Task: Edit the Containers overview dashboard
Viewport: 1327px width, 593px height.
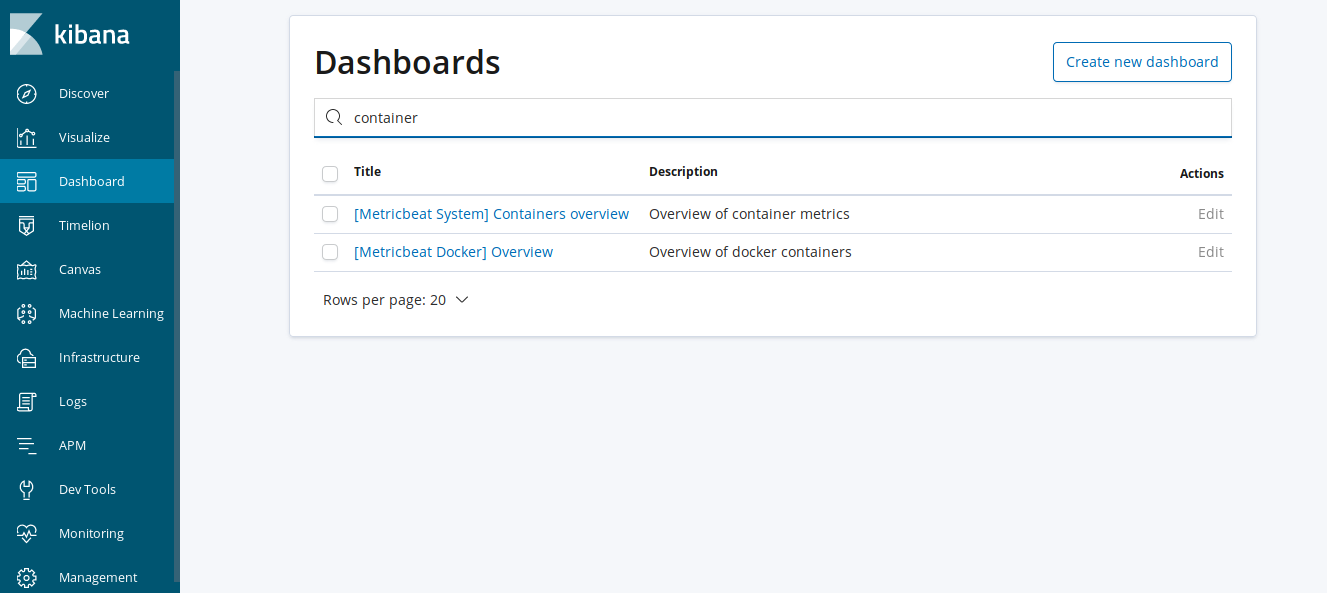Action: [1210, 213]
